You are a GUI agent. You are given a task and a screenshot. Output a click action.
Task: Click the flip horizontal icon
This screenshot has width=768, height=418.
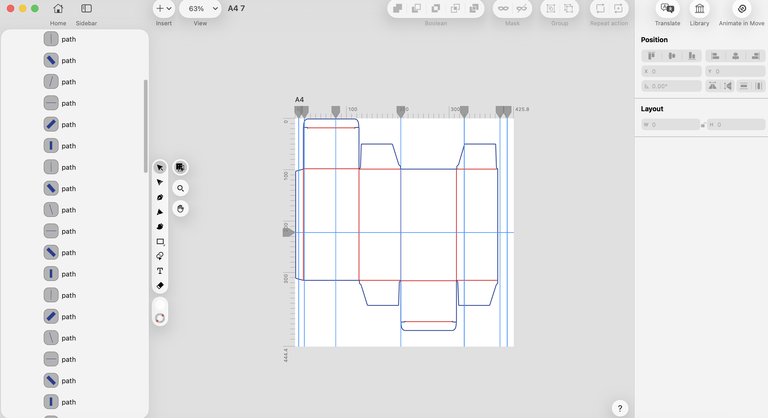(x=713, y=86)
